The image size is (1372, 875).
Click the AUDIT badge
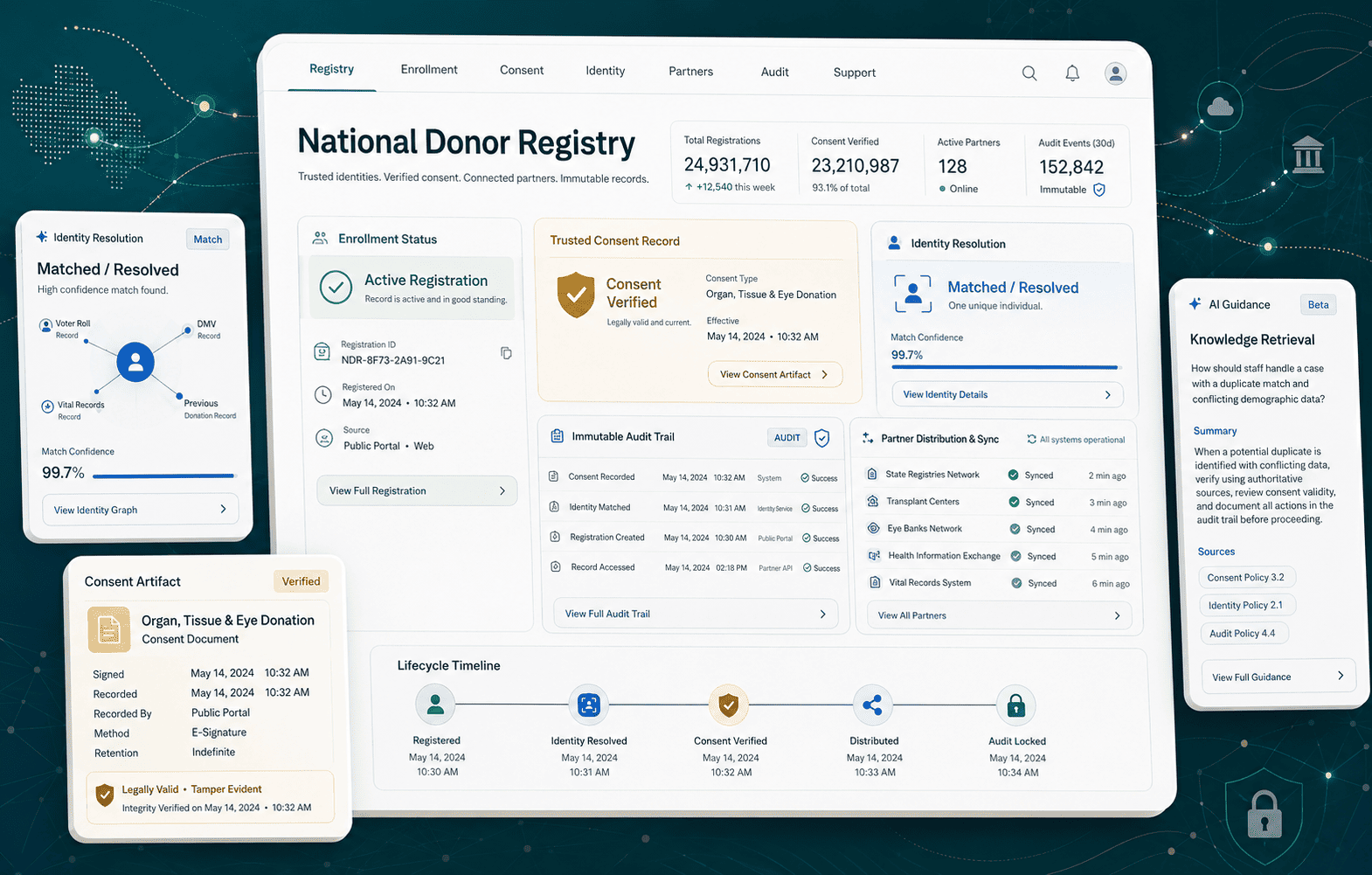point(787,438)
